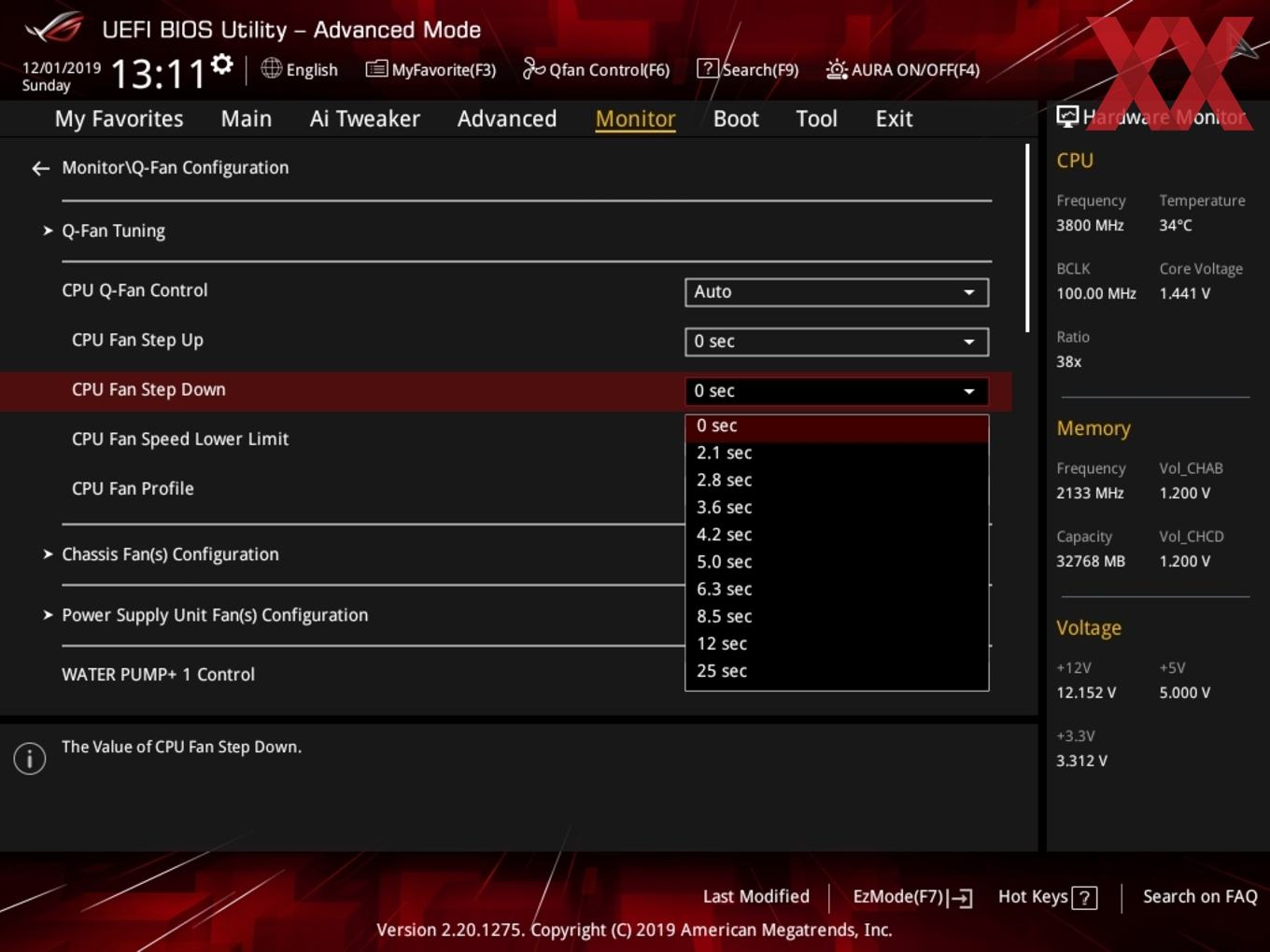The height and width of the screenshot is (952, 1270).
Task: Click the info icon in help area
Action: tap(30, 758)
